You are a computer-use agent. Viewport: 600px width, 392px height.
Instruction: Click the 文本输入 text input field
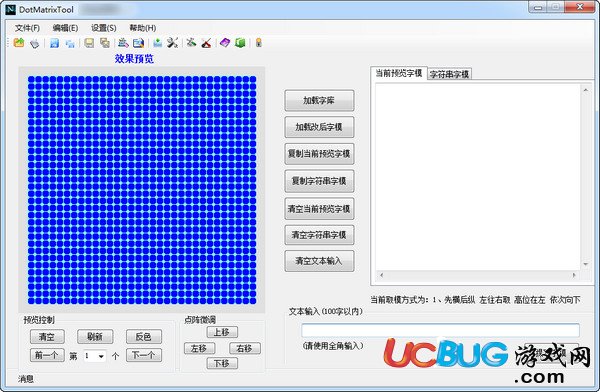pos(440,330)
